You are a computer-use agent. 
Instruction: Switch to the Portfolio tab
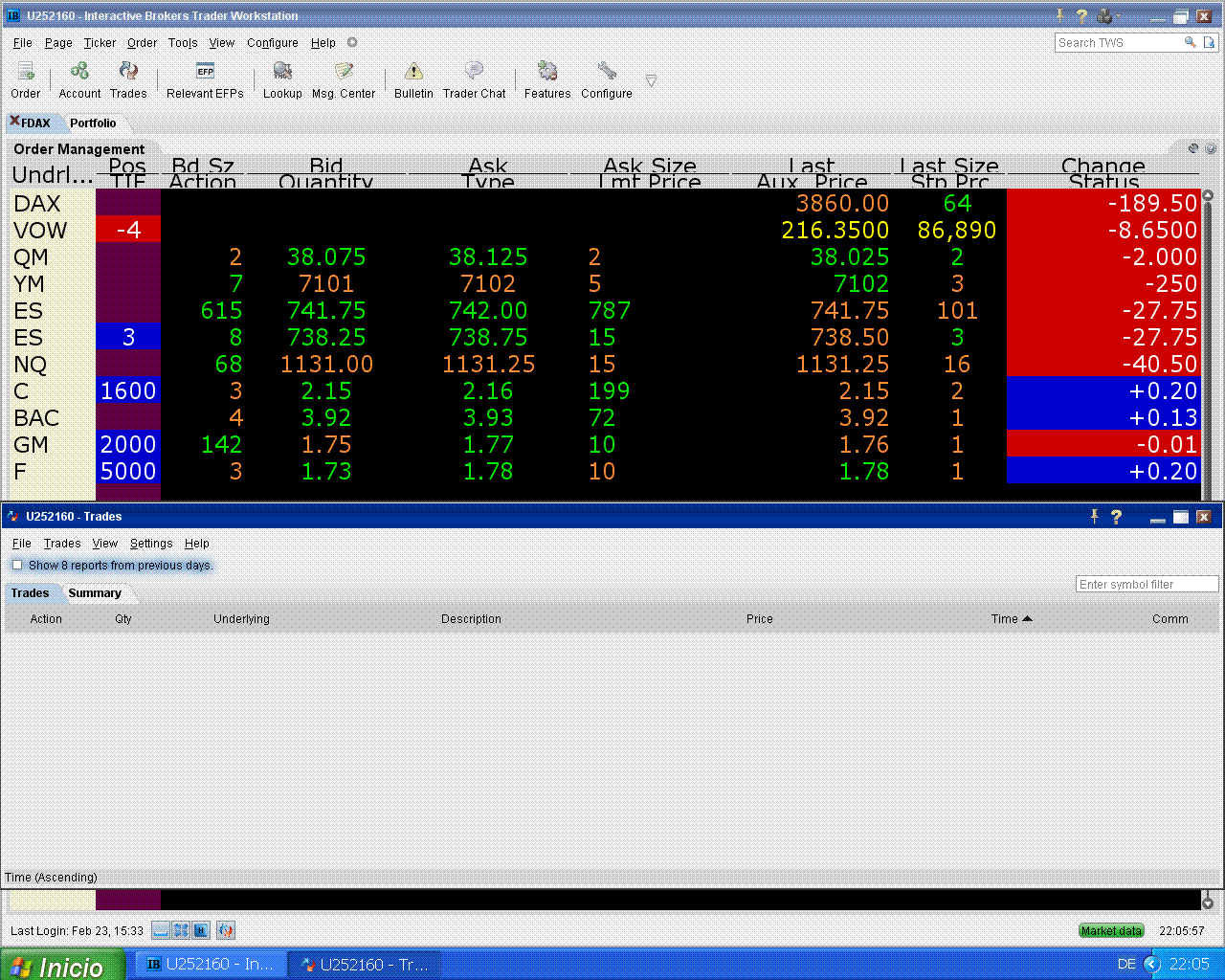click(93, 122)
